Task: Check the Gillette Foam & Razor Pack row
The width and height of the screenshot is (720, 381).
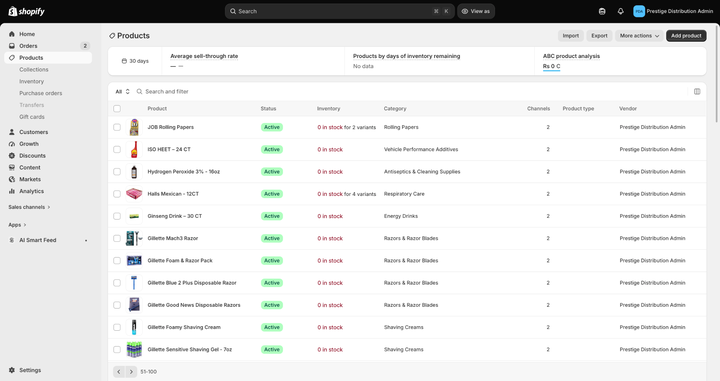Action: tap(117, 261)
